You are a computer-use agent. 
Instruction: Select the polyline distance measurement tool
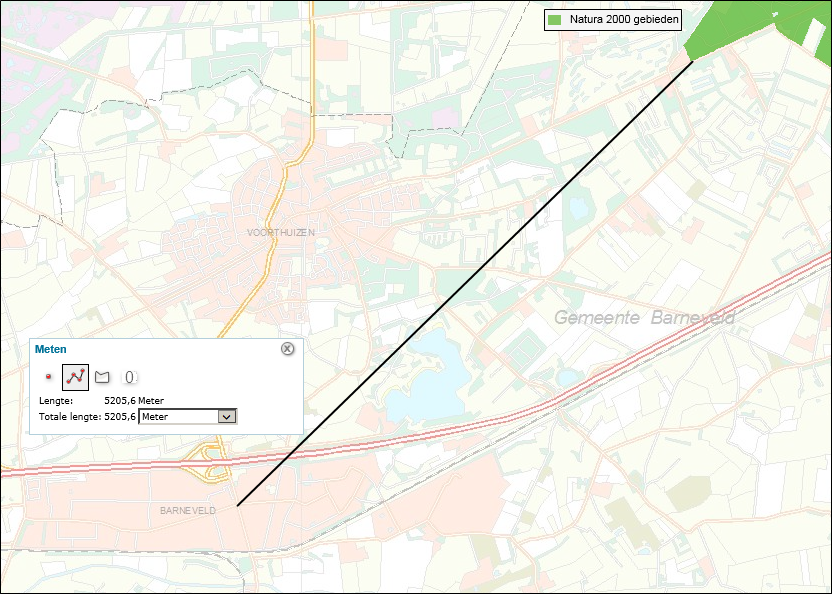pos(75,377)
